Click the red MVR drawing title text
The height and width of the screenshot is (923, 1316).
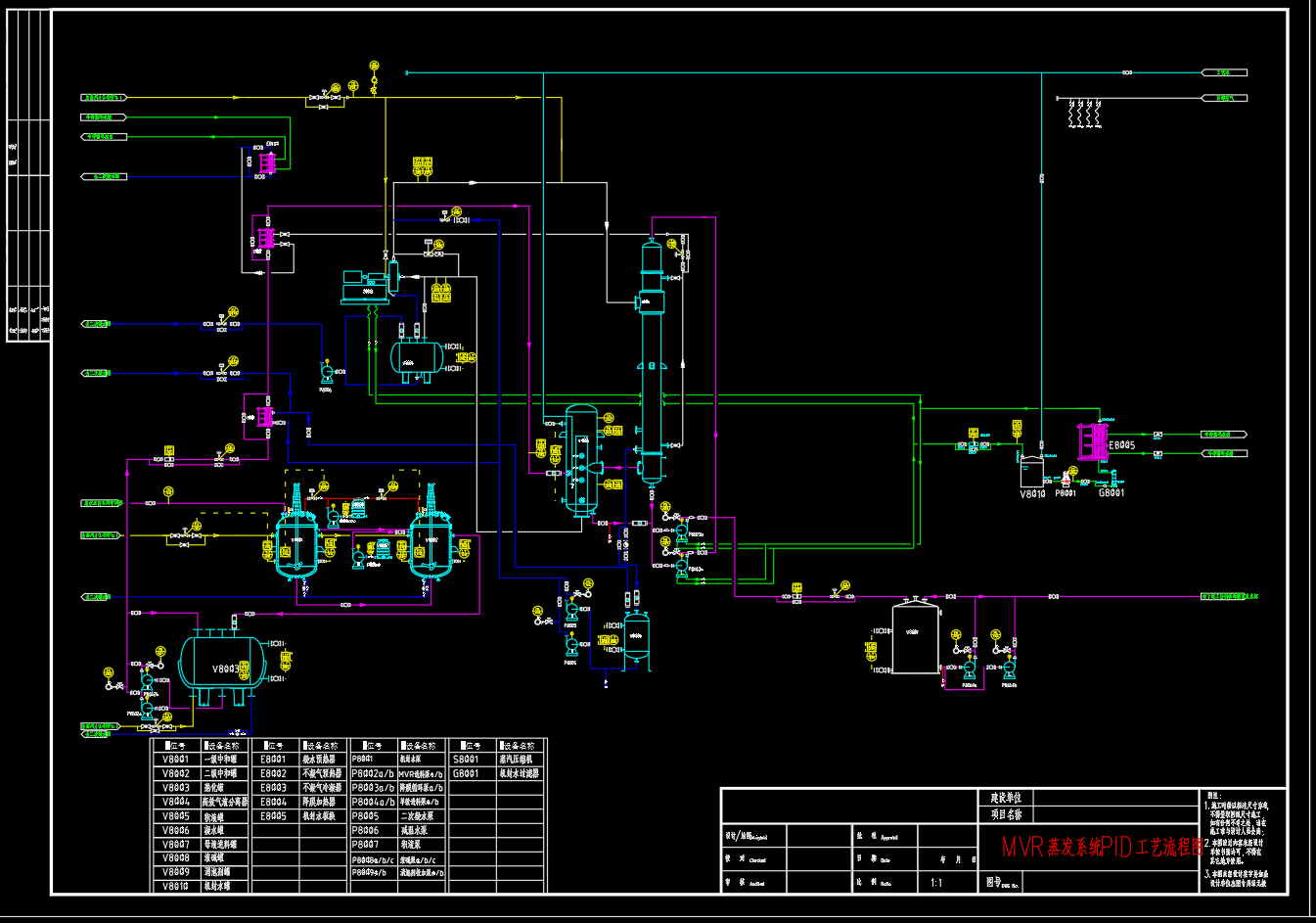1101,848
